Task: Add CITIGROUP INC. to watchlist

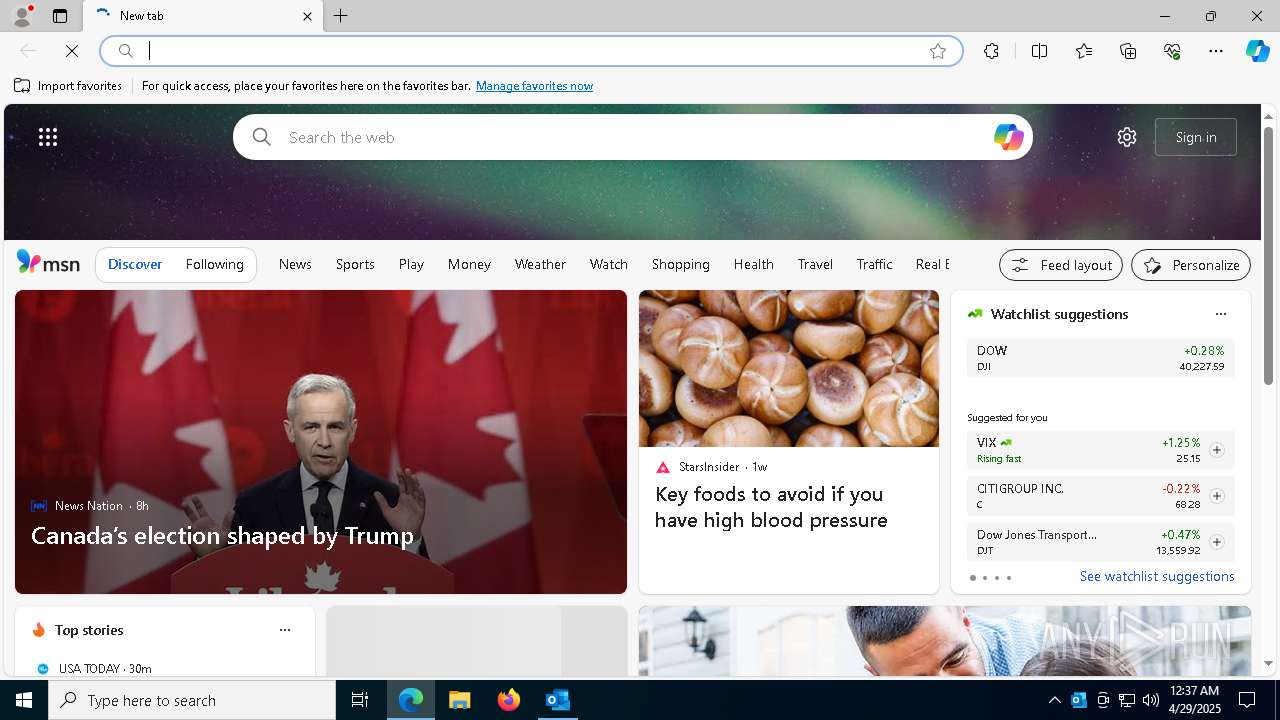Action: click(1217, 496)
